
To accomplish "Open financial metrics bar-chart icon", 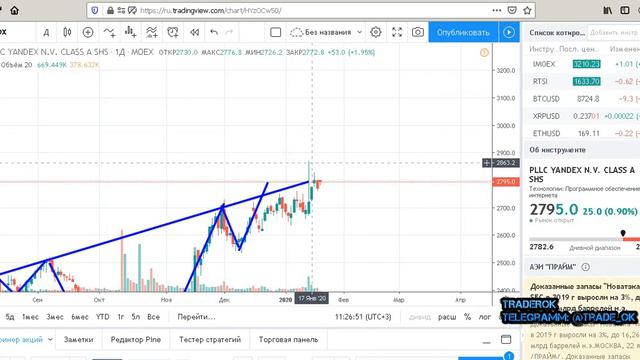I will tap(130, 32).
